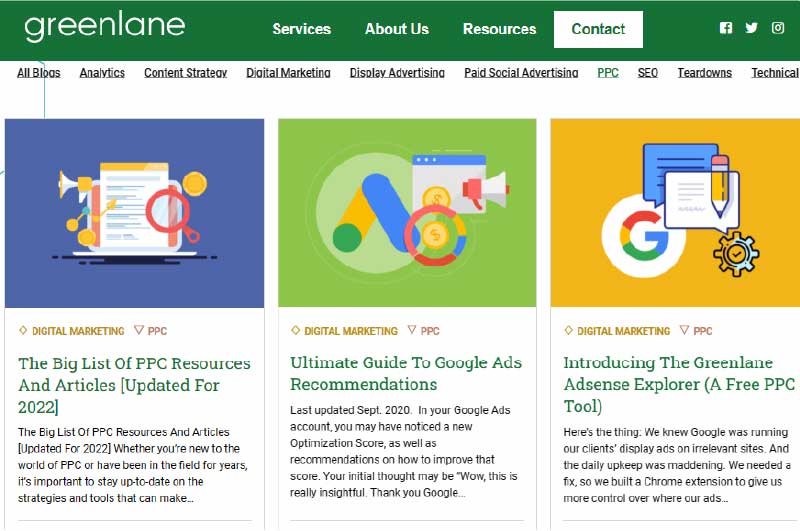Filter blogs by SEO
The height and width of the screenshot is (531, 800).
647,73
